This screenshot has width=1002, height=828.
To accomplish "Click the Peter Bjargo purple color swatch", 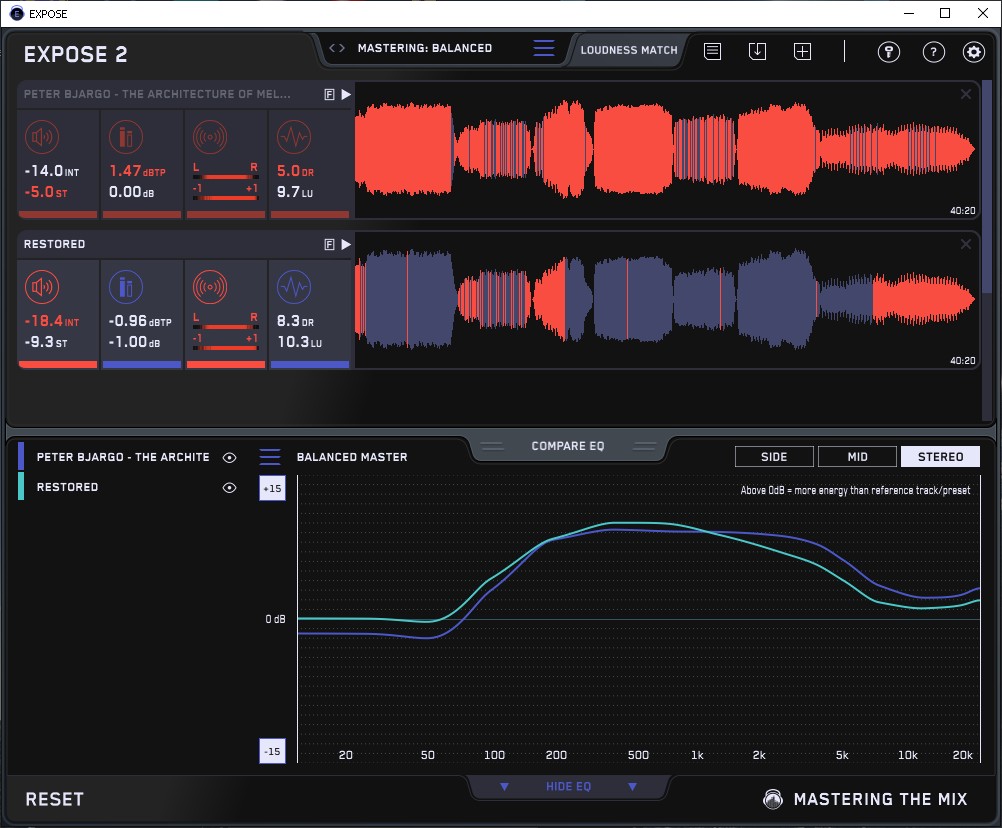I will pos(21,457).
